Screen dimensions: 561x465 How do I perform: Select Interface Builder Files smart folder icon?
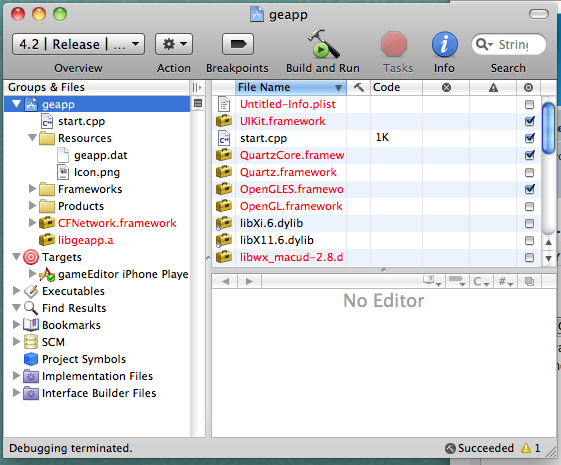[31, 393]
